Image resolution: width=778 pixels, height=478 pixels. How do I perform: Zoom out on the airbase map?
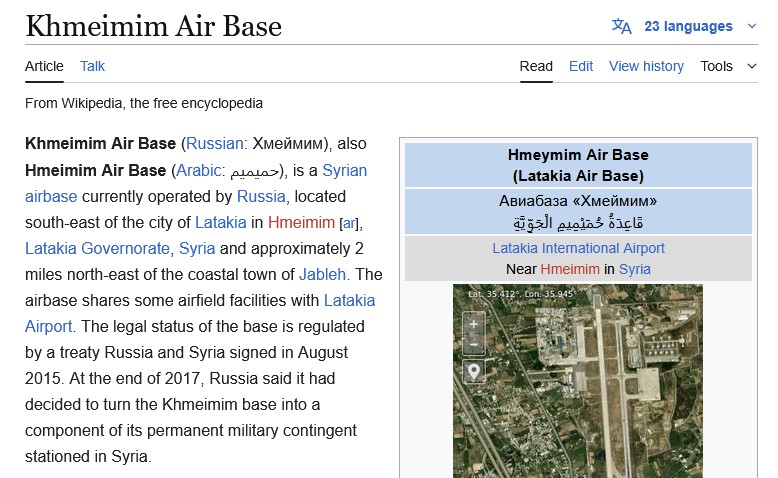(474, 344)
